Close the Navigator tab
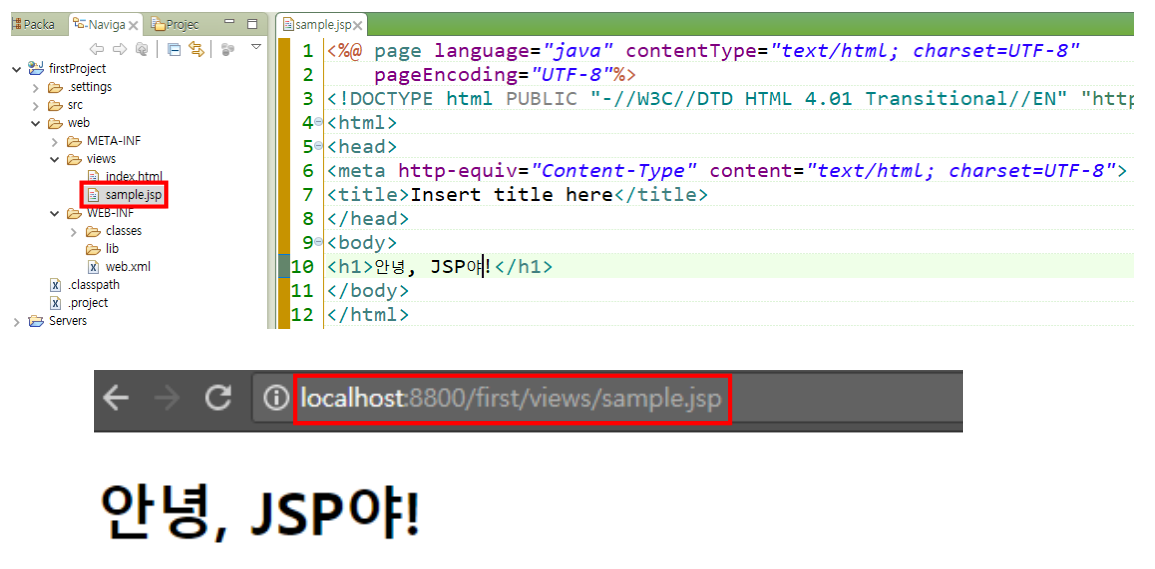The image size is (1155, 569). point(133,25)
